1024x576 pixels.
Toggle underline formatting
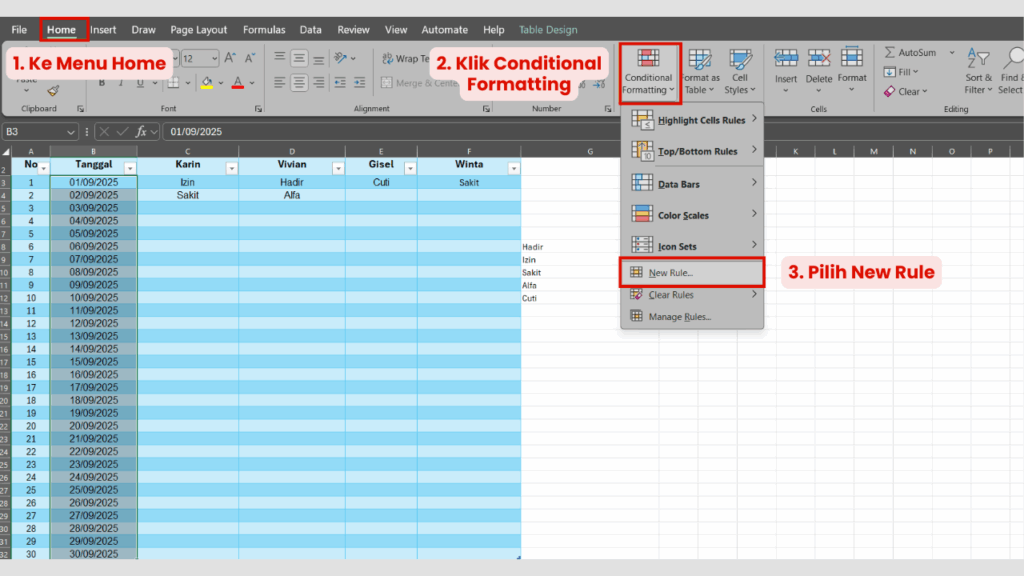click(x=140, y=83)
